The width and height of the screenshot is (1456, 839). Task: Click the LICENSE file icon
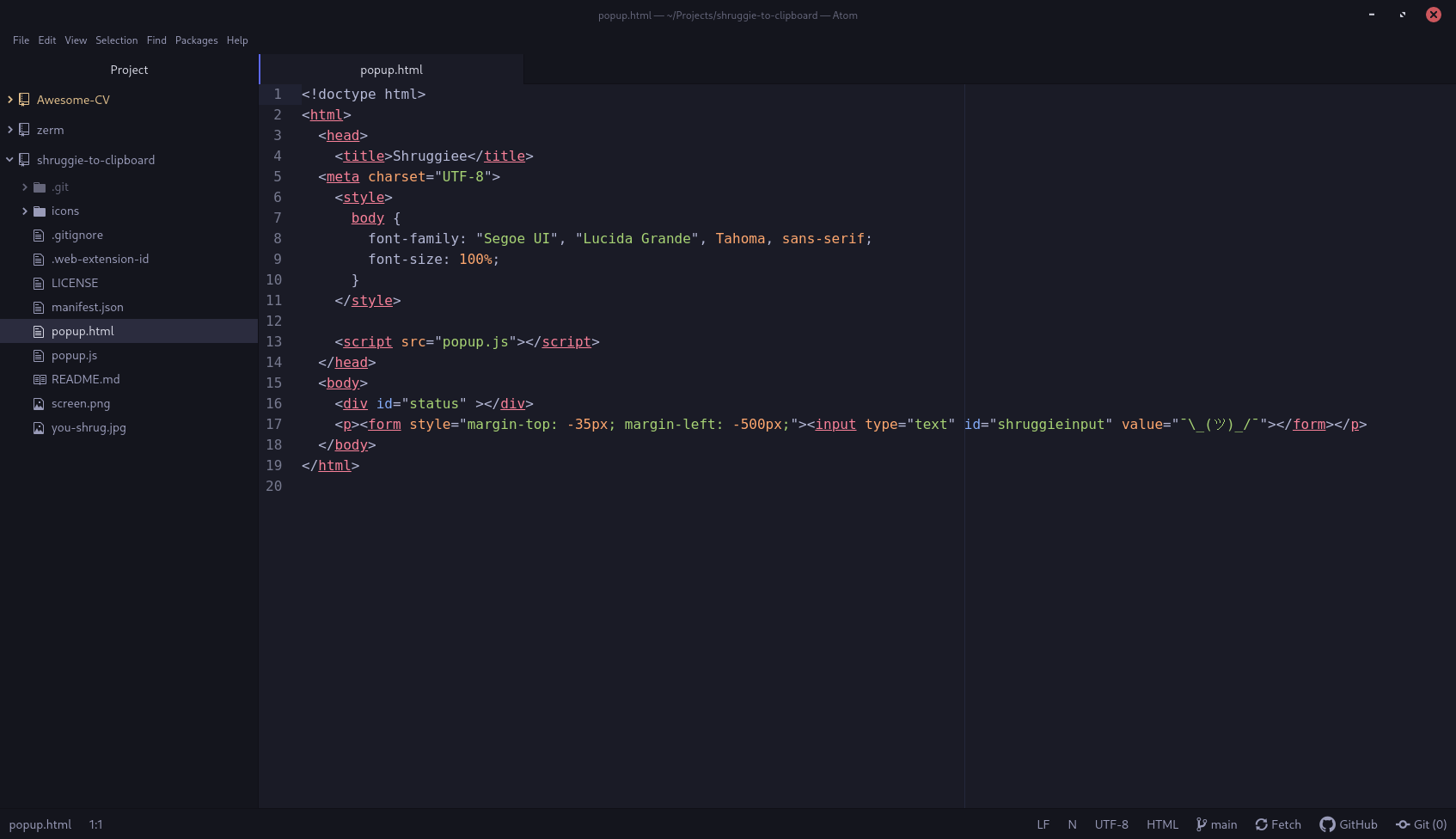pos(39,283)
